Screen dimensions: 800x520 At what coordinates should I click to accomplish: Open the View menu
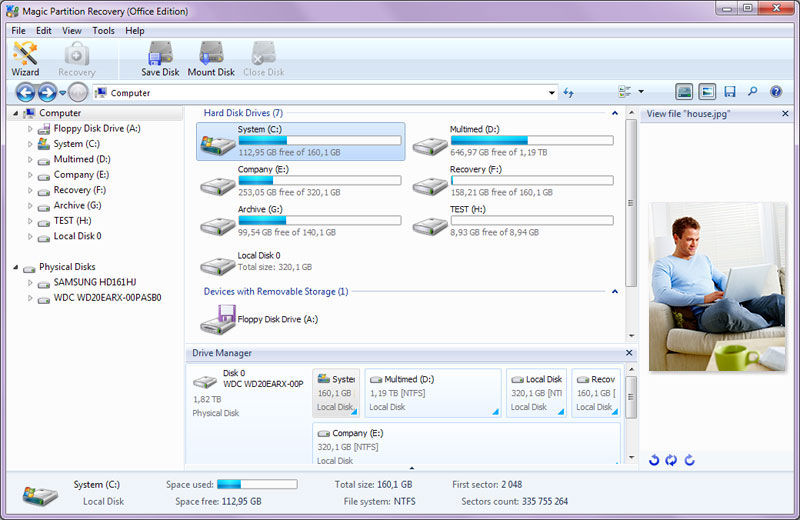tap(72, 31)
